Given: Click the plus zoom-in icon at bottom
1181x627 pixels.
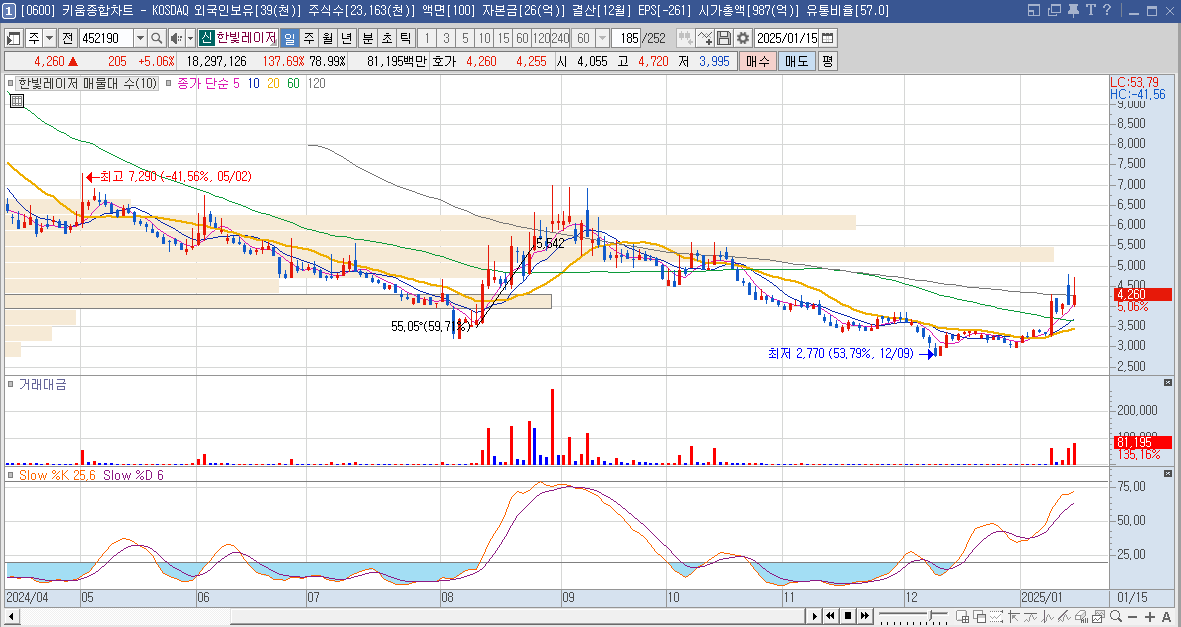Looking at the screenshot, I should 1149,617.
